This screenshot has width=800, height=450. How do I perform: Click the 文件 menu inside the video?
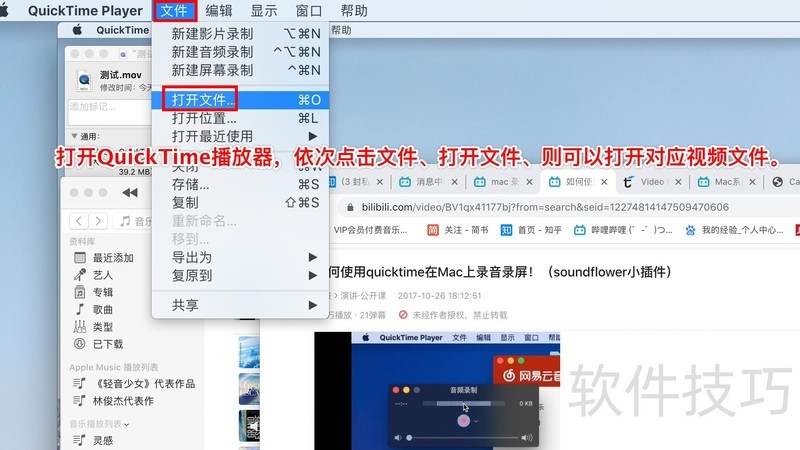point(459,338)
